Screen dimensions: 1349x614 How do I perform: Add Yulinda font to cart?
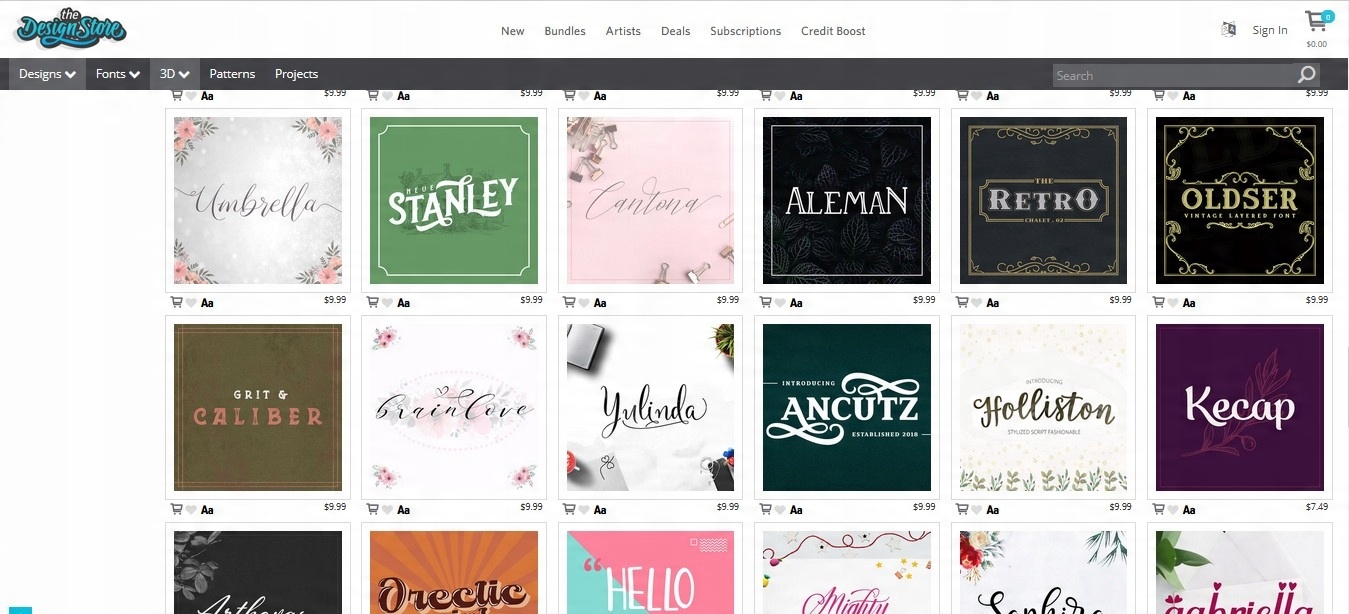click(569, 509)
